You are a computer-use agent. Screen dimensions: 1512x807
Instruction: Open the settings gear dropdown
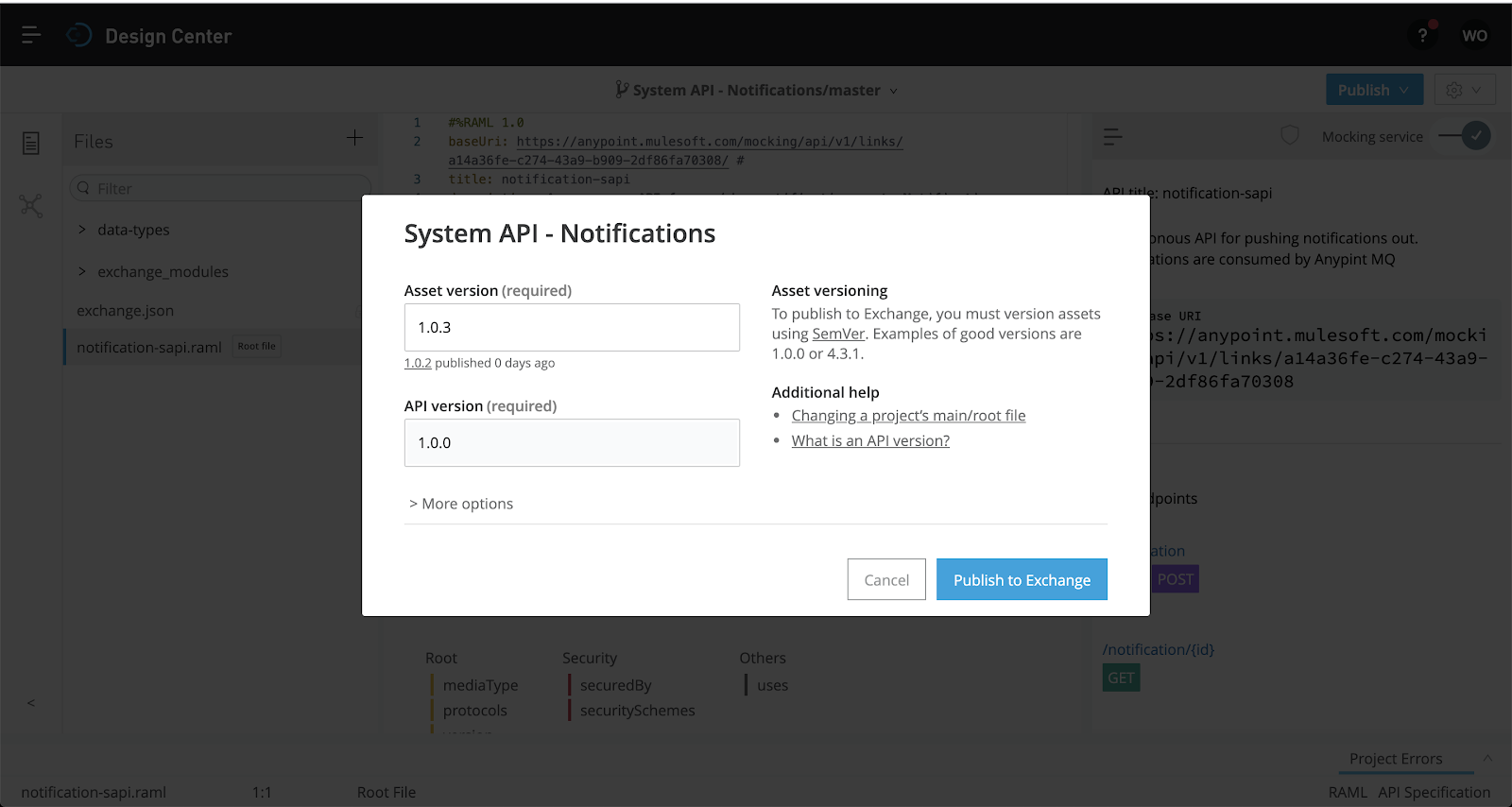click(x=1464, y=90)
